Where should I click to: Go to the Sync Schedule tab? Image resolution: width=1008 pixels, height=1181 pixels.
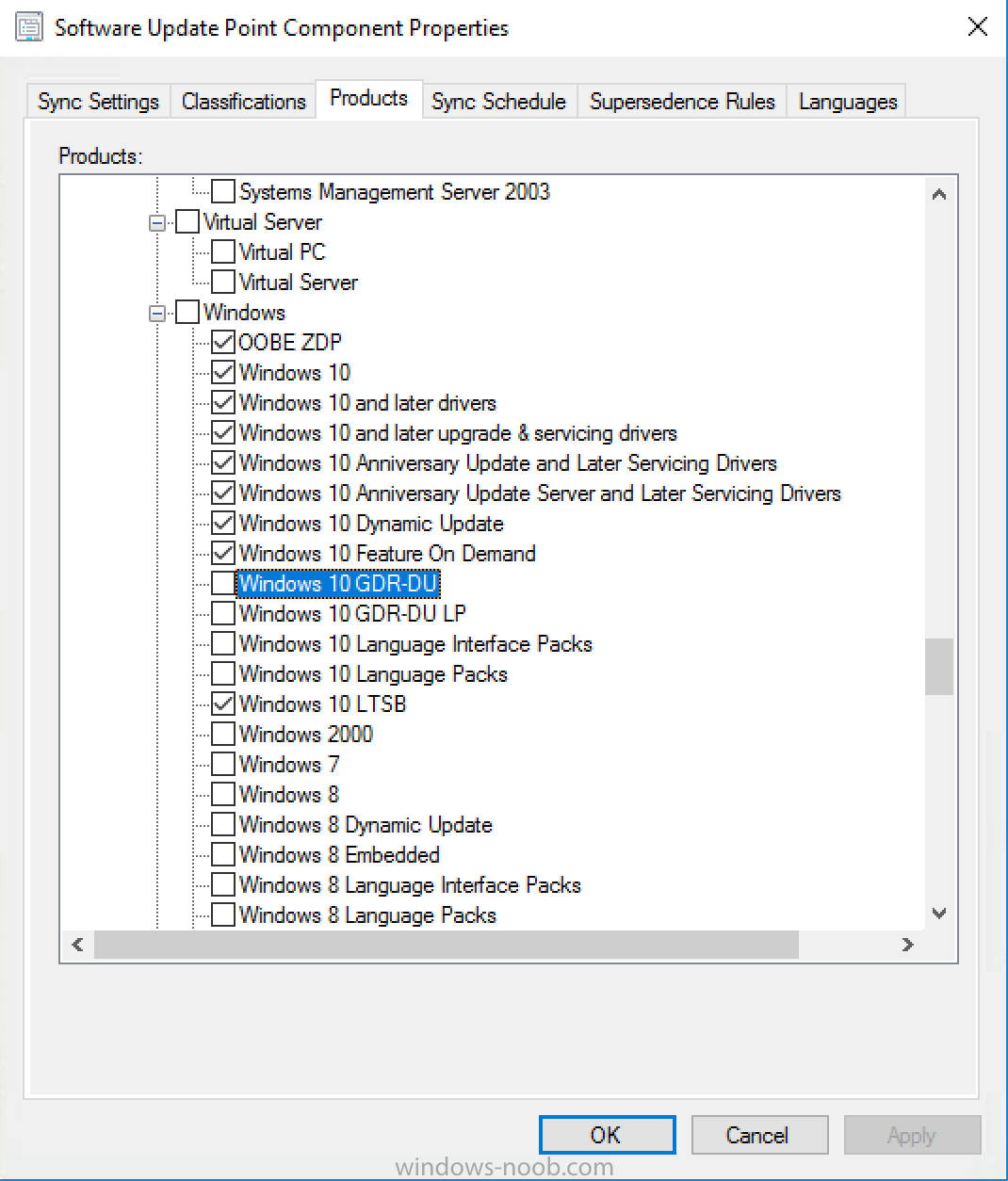(x=498, y=101)
